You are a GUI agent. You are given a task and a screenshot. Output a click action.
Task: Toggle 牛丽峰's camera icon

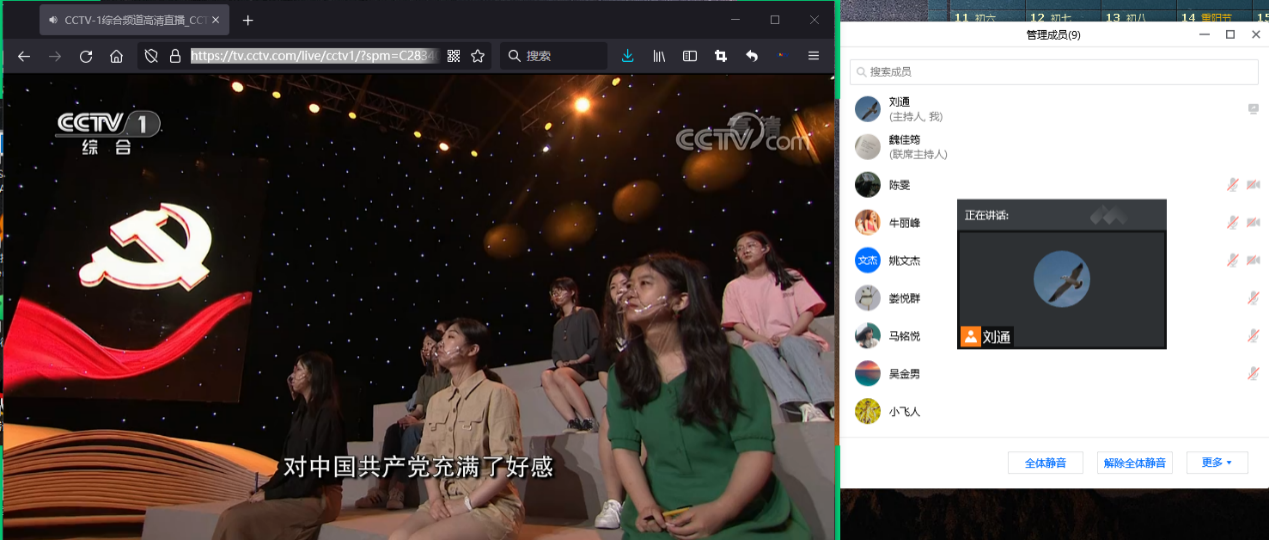[1253, 222]
